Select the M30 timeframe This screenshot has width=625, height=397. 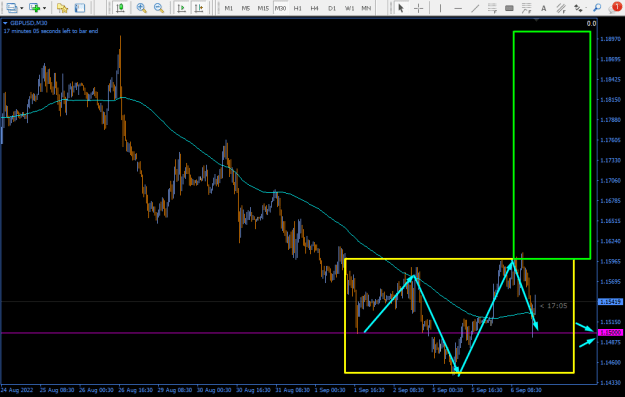point(280,8)
